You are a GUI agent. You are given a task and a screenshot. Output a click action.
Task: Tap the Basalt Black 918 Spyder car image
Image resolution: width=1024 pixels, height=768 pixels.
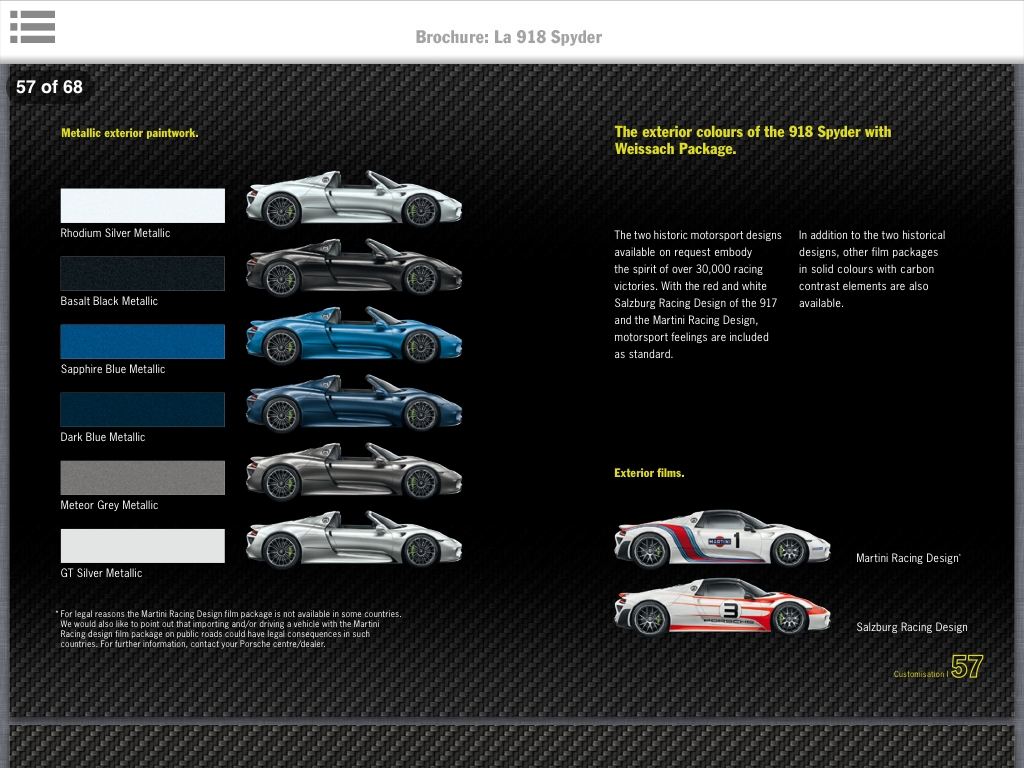click(354, 267)
